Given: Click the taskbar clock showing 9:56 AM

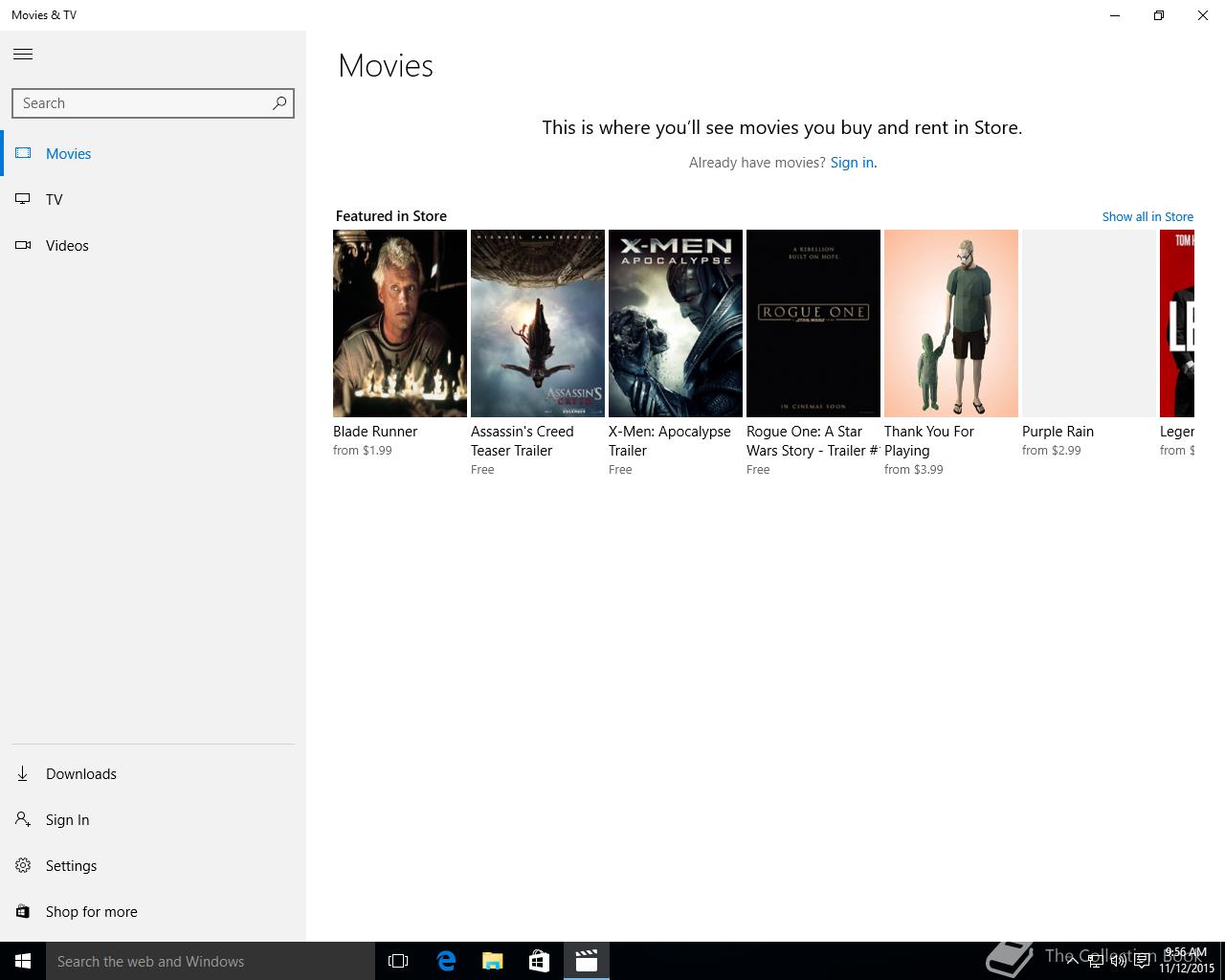Looking at the screenshot, I should tap(1187, 961).
